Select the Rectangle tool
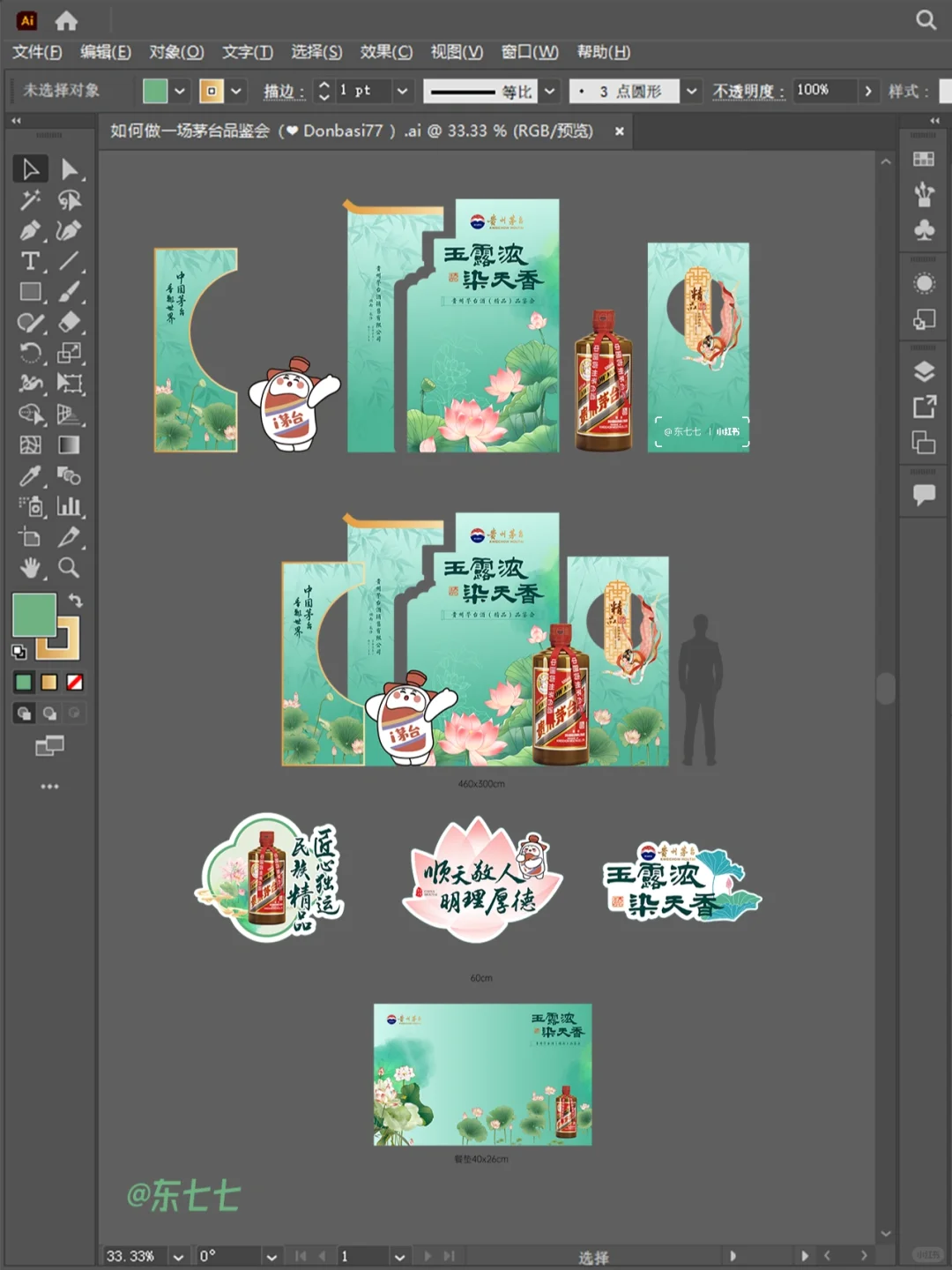Screen dimensions: 952x1270 [x=30, y=292]
